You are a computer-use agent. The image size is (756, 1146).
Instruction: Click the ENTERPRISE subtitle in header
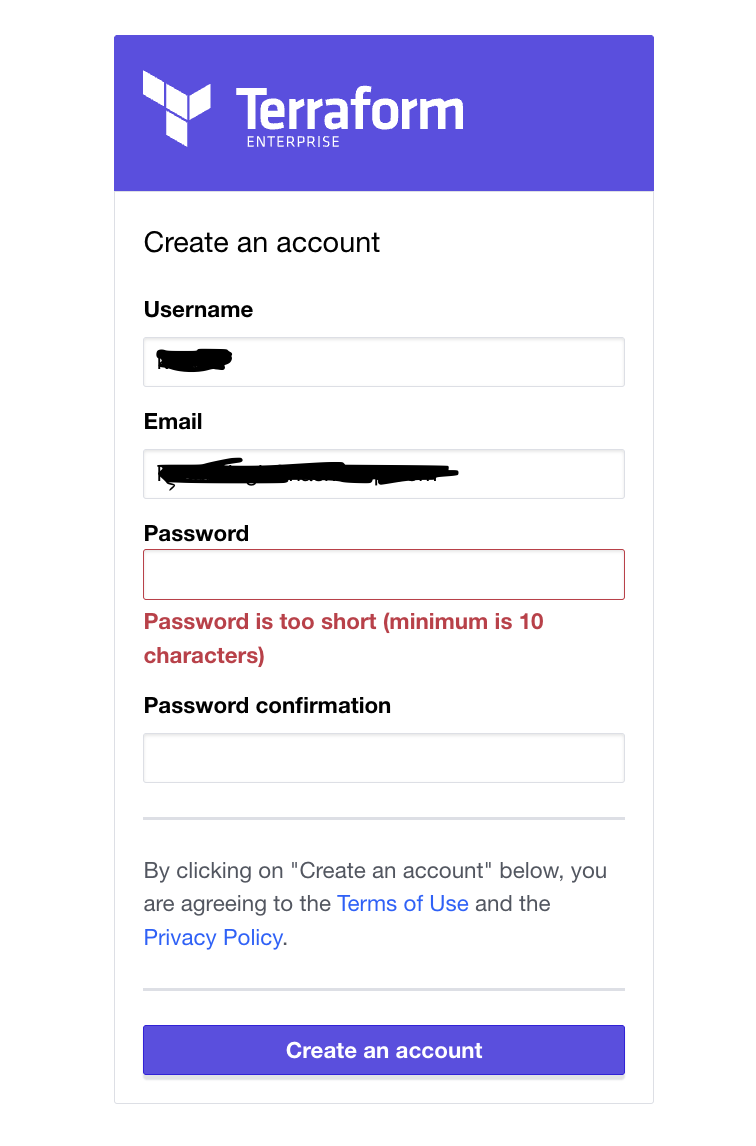[x=293, y=142]
